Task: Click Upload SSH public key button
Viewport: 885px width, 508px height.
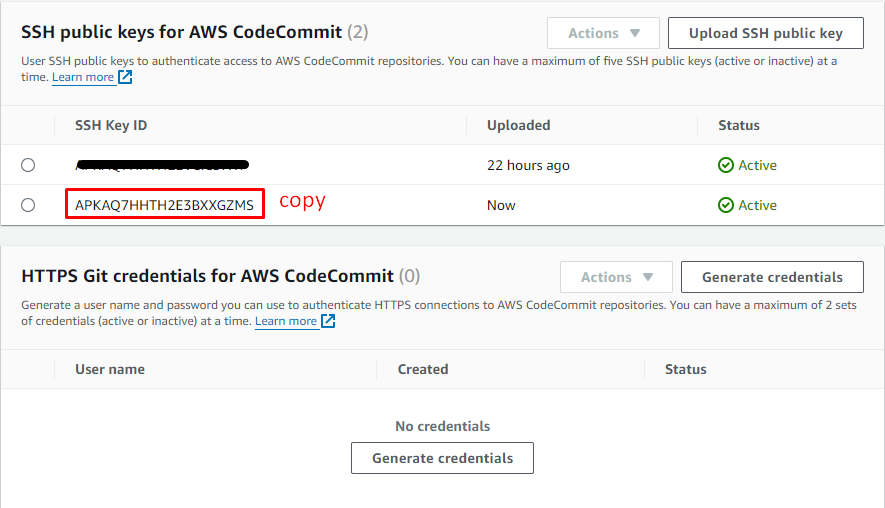Action: (766, 33)
